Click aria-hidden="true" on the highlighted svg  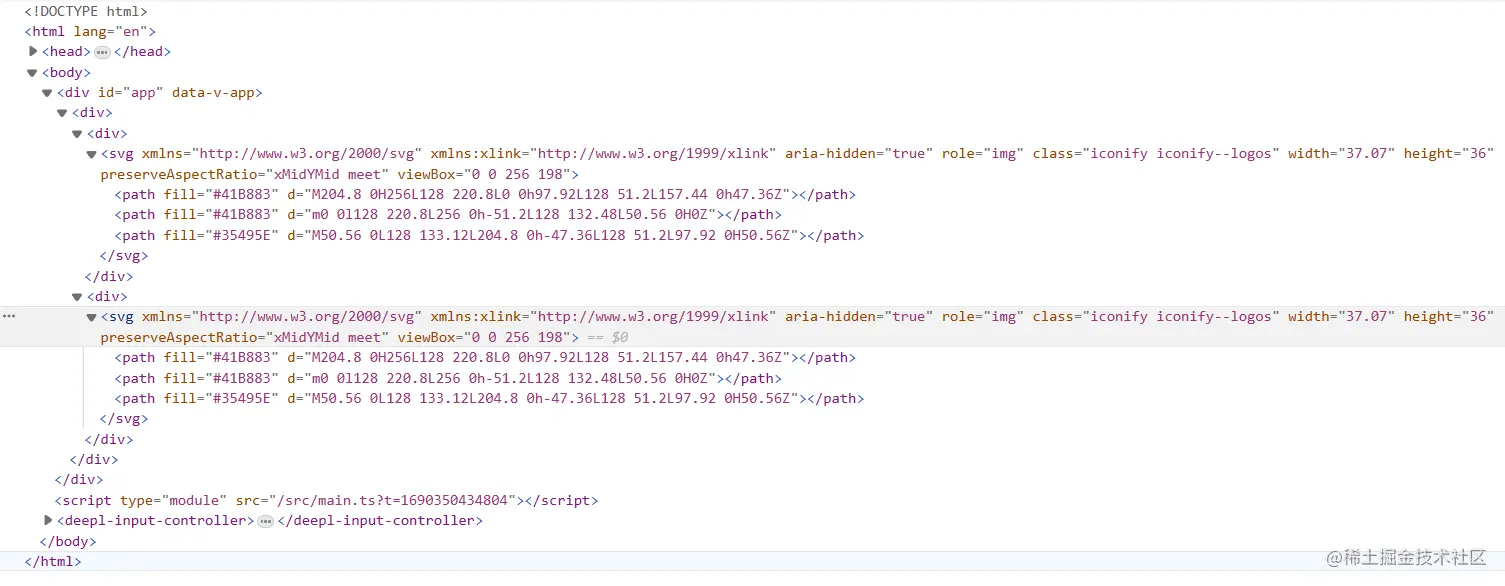click(859, 316)
